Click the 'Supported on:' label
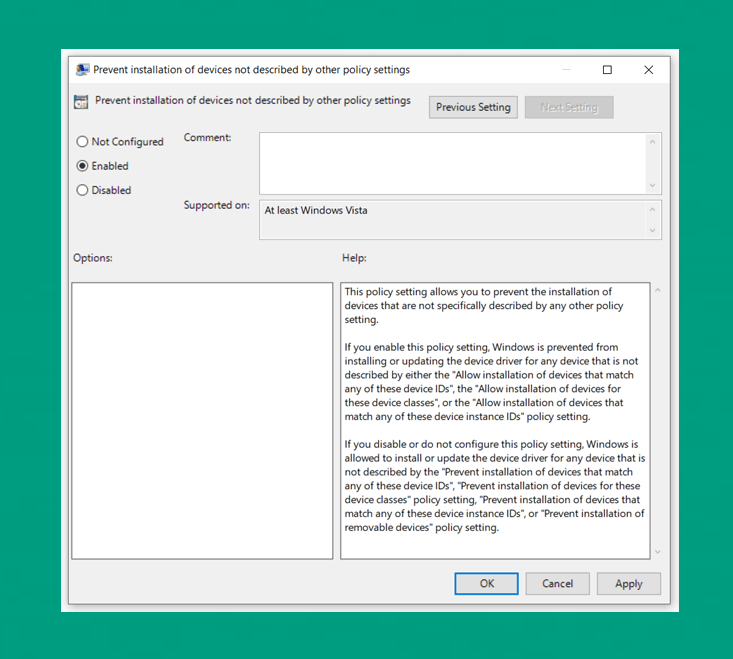Screen dimensions: 733x659 tap(216, 205)
